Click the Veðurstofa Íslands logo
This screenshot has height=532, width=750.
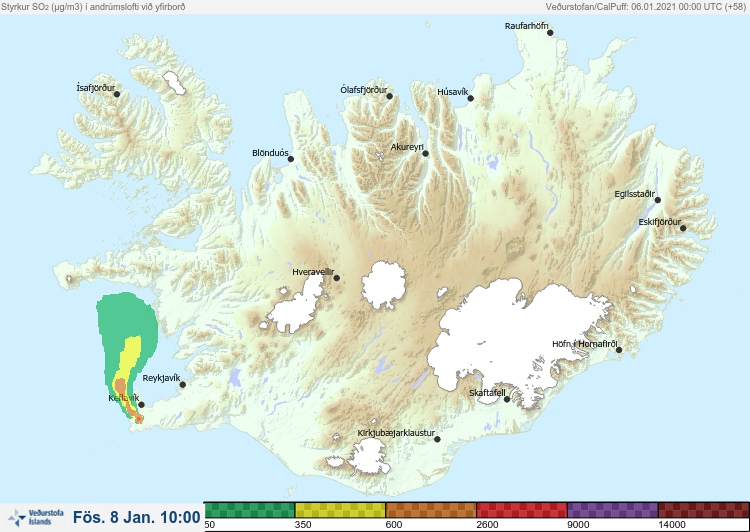[36, 518]
